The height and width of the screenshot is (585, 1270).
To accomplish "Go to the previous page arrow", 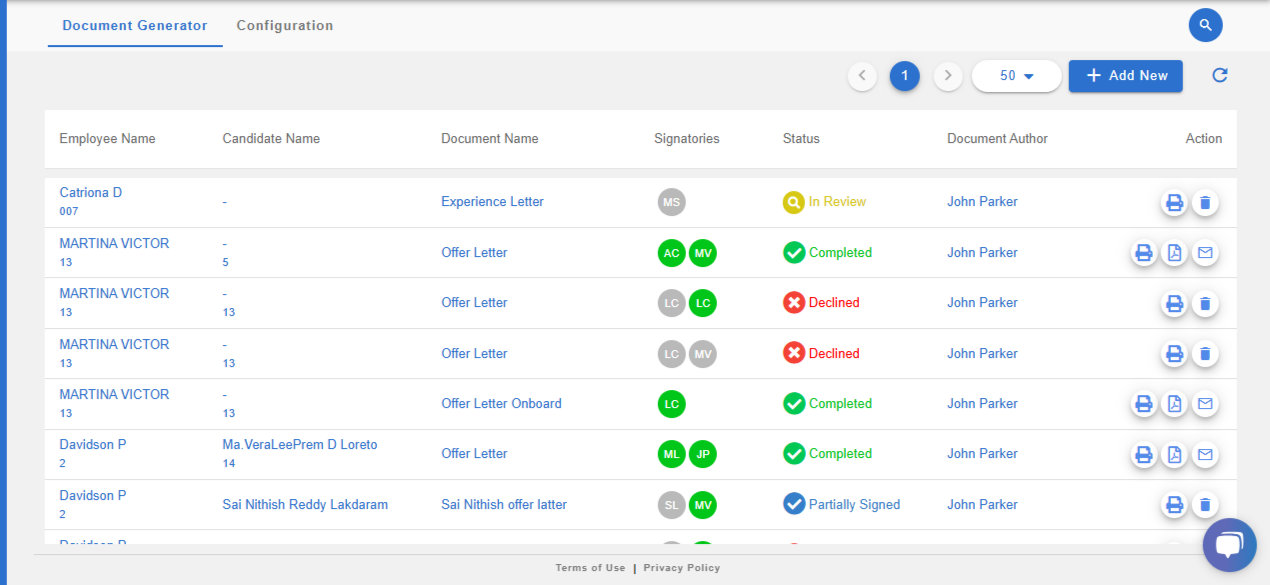I will click(x=862, y=76).
